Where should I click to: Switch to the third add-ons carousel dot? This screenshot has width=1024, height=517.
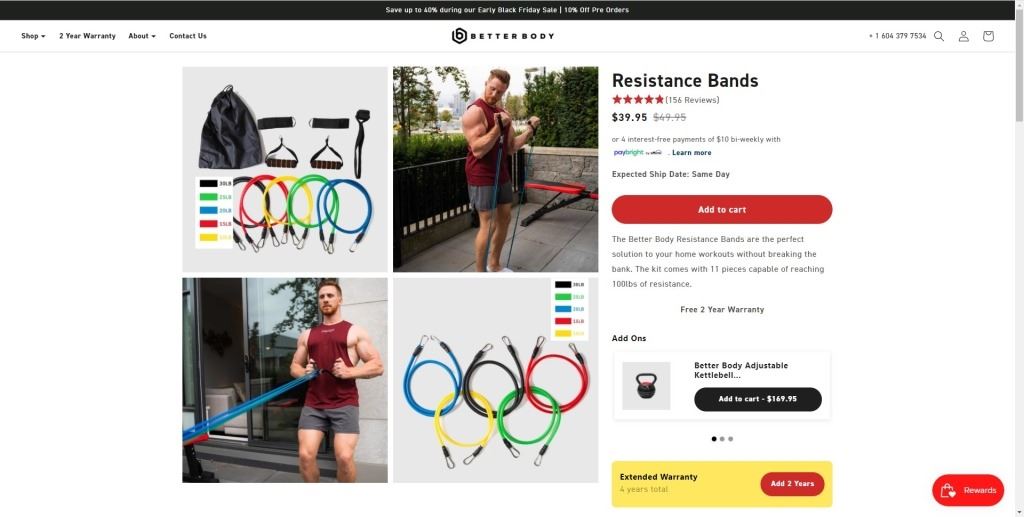[730, 439]
